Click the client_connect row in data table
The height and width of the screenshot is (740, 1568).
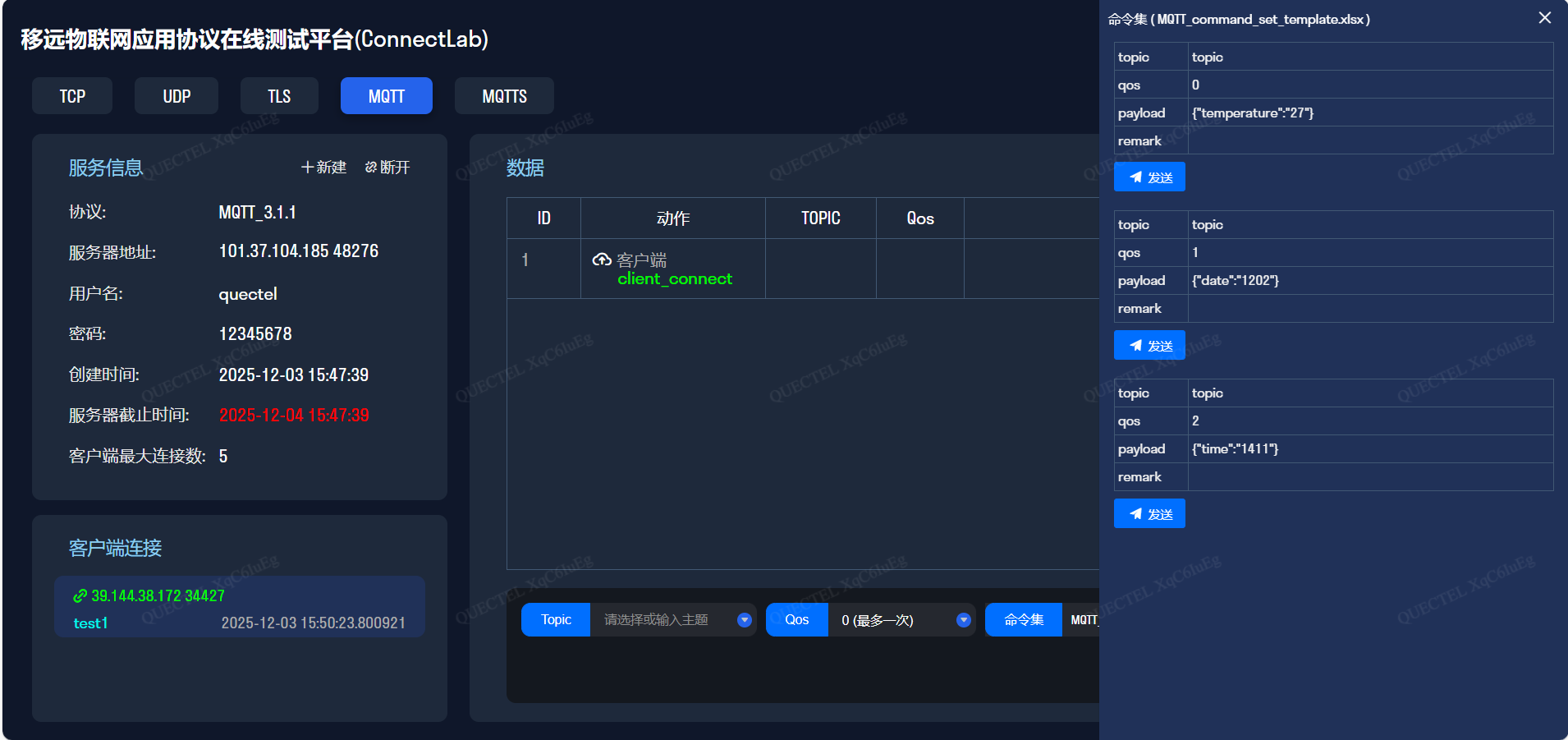(675, 279)
